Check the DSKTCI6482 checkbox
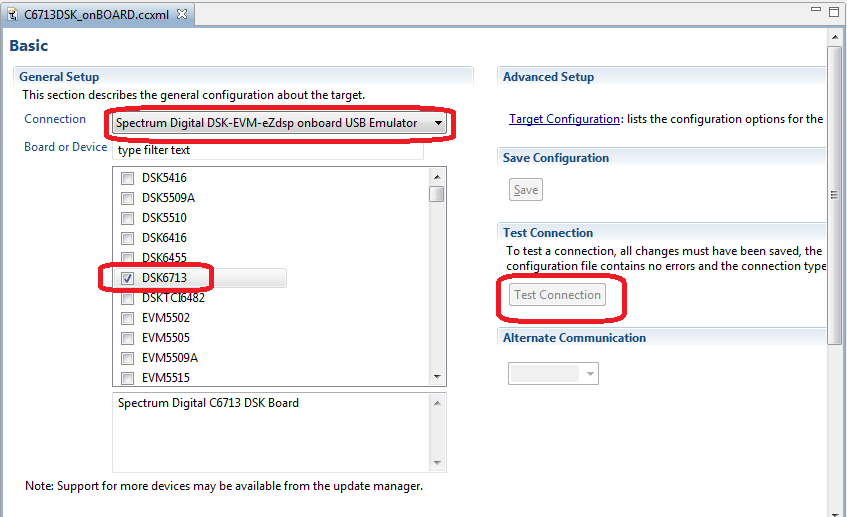 pos(127,298)
